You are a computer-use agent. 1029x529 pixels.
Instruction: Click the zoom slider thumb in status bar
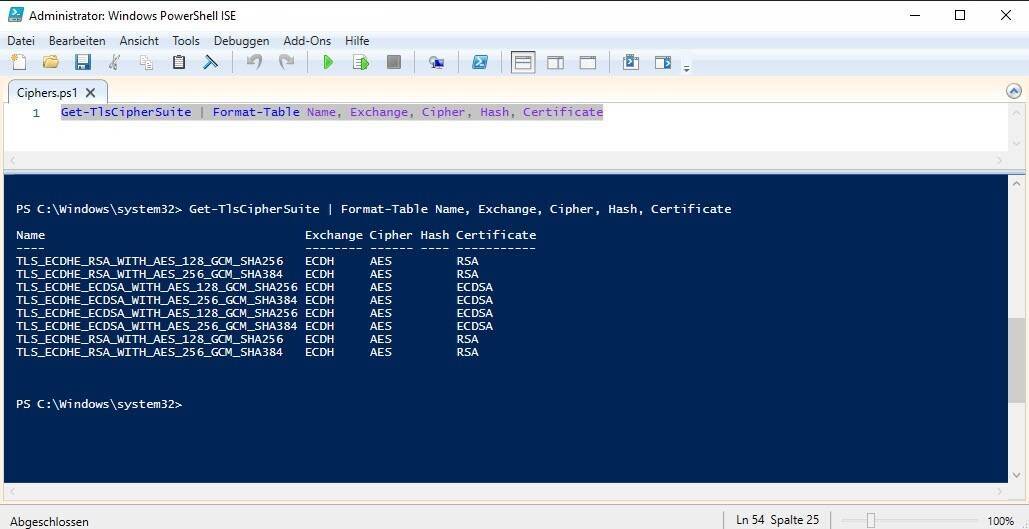(x=871, y=520)
